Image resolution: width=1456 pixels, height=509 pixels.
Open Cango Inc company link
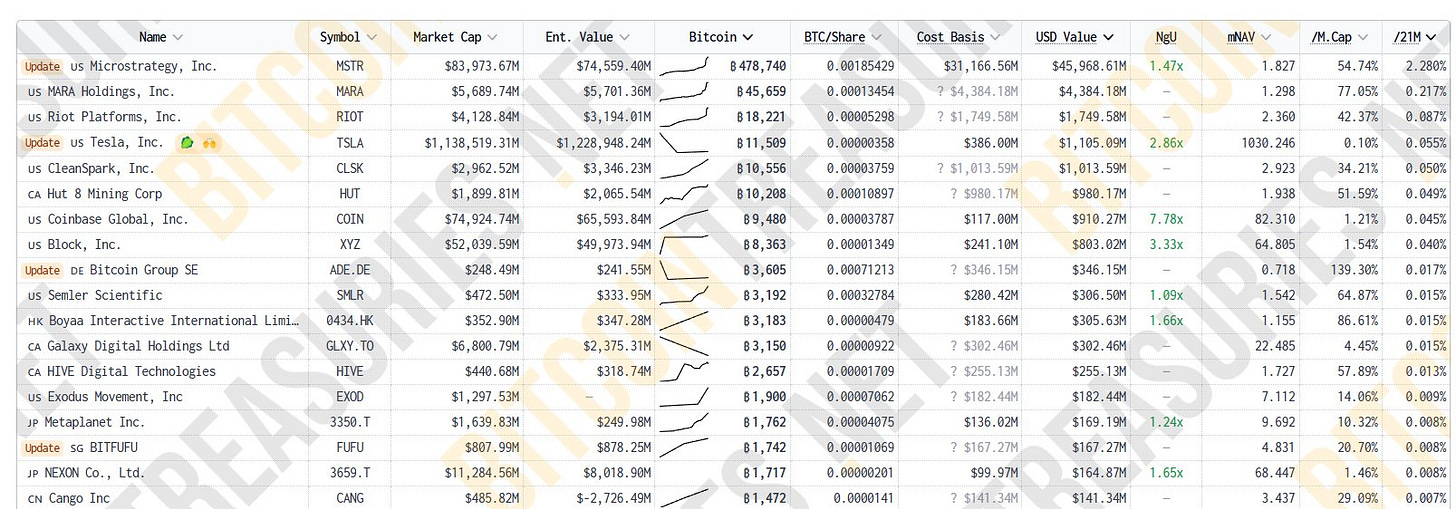click(79, 499)
